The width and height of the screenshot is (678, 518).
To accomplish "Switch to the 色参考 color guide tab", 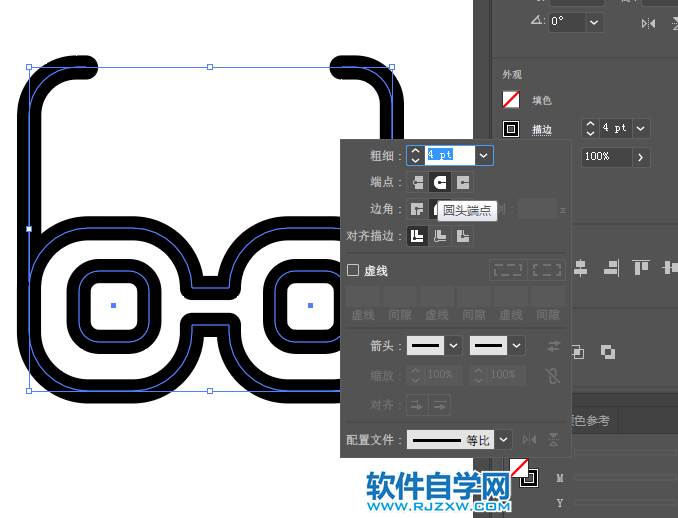I will coord(591,420).
